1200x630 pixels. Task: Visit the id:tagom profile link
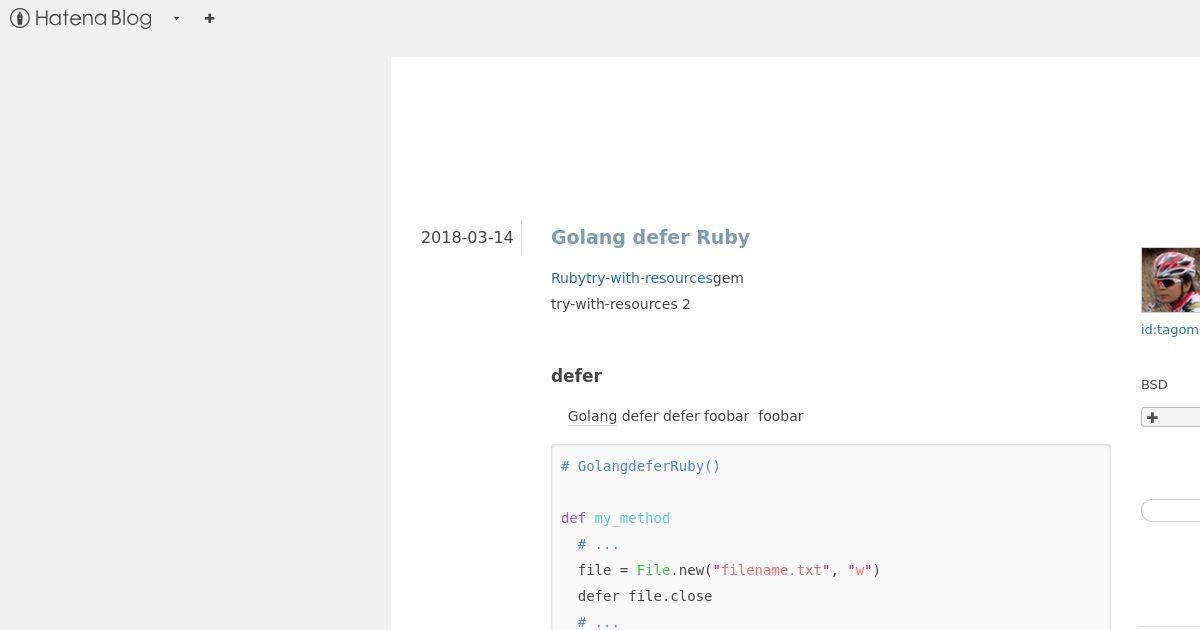click(1170, 329)
